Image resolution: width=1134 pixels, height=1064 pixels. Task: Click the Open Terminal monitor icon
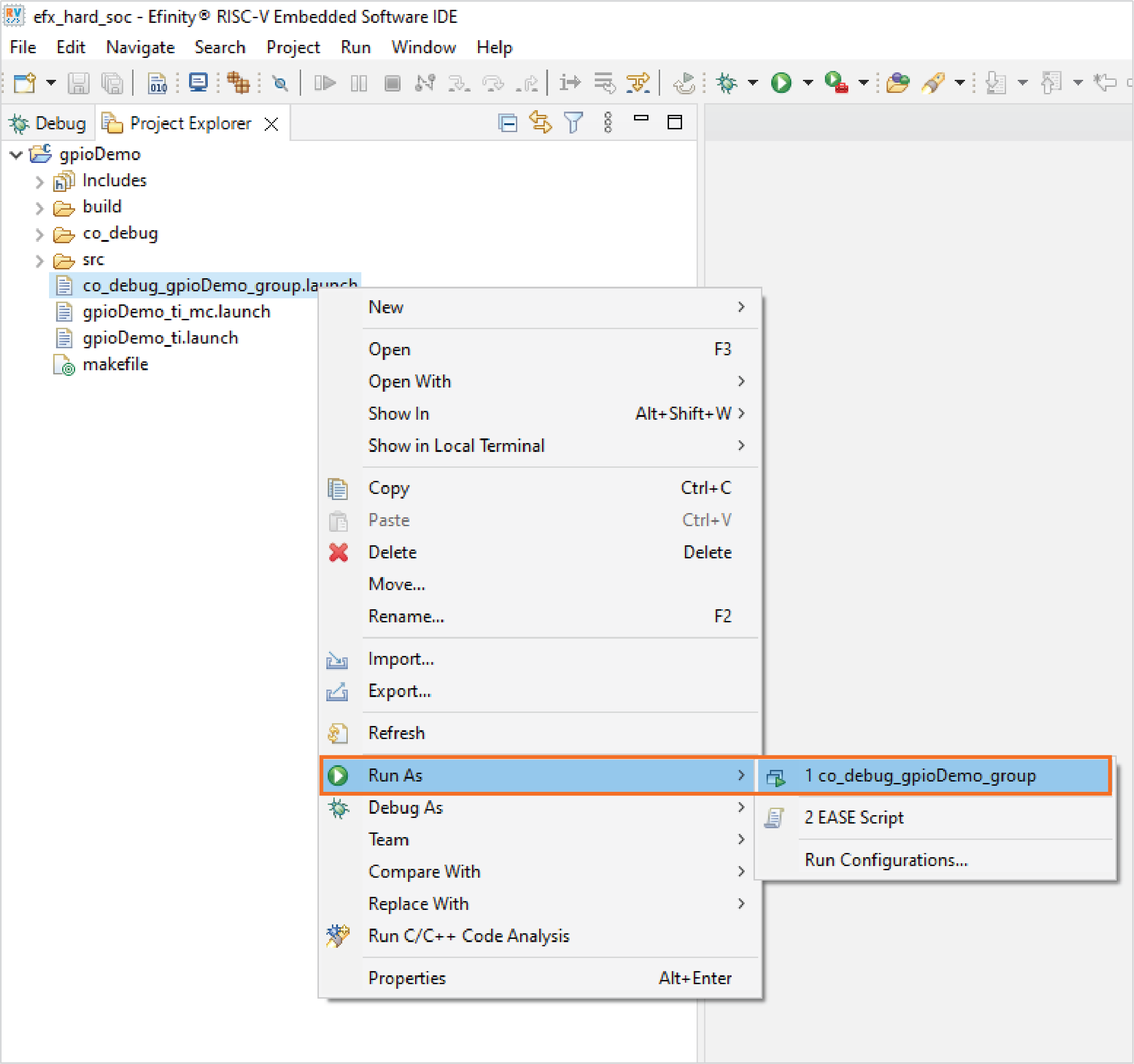point(198,83)
